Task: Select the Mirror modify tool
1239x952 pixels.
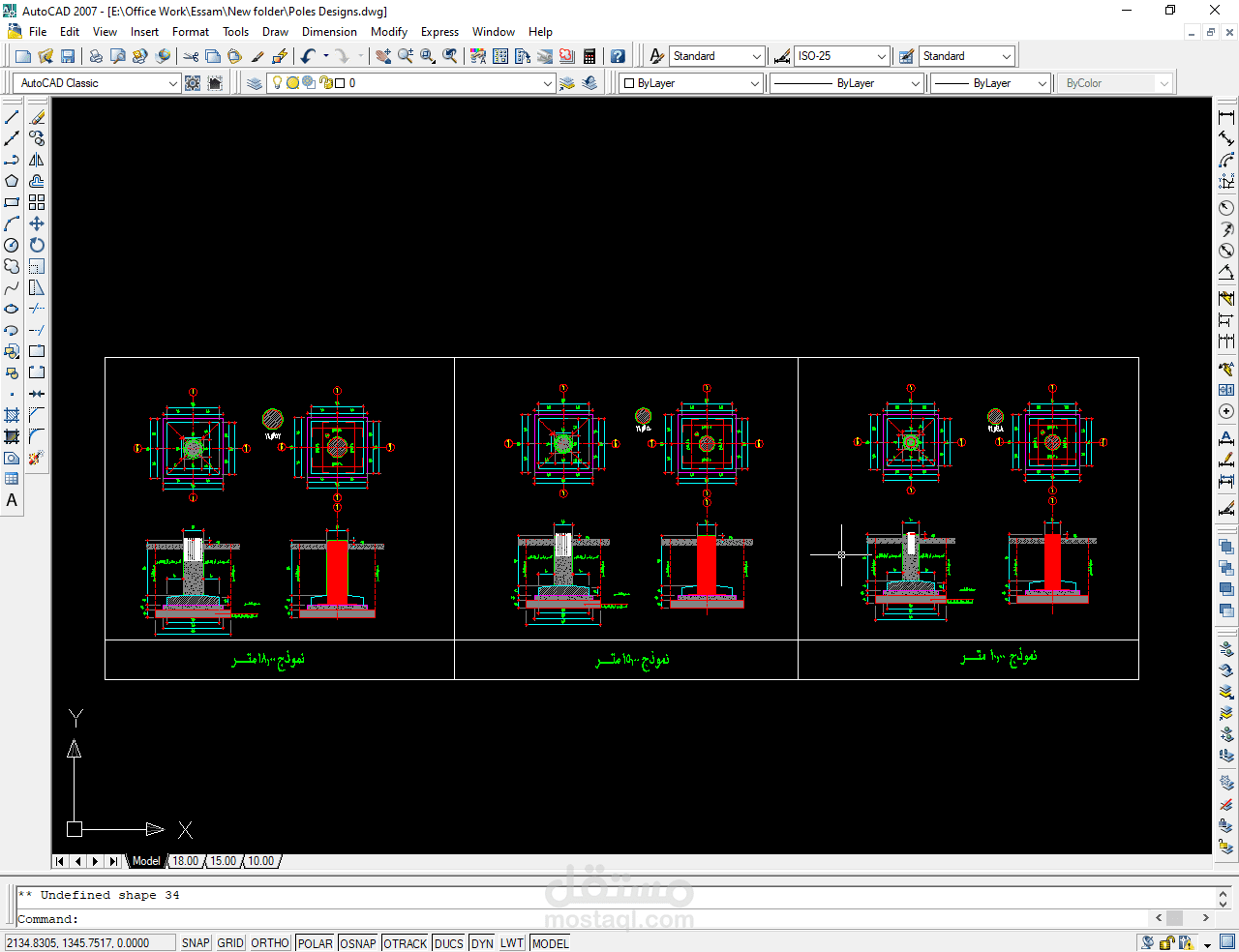Action: [37, 160]
